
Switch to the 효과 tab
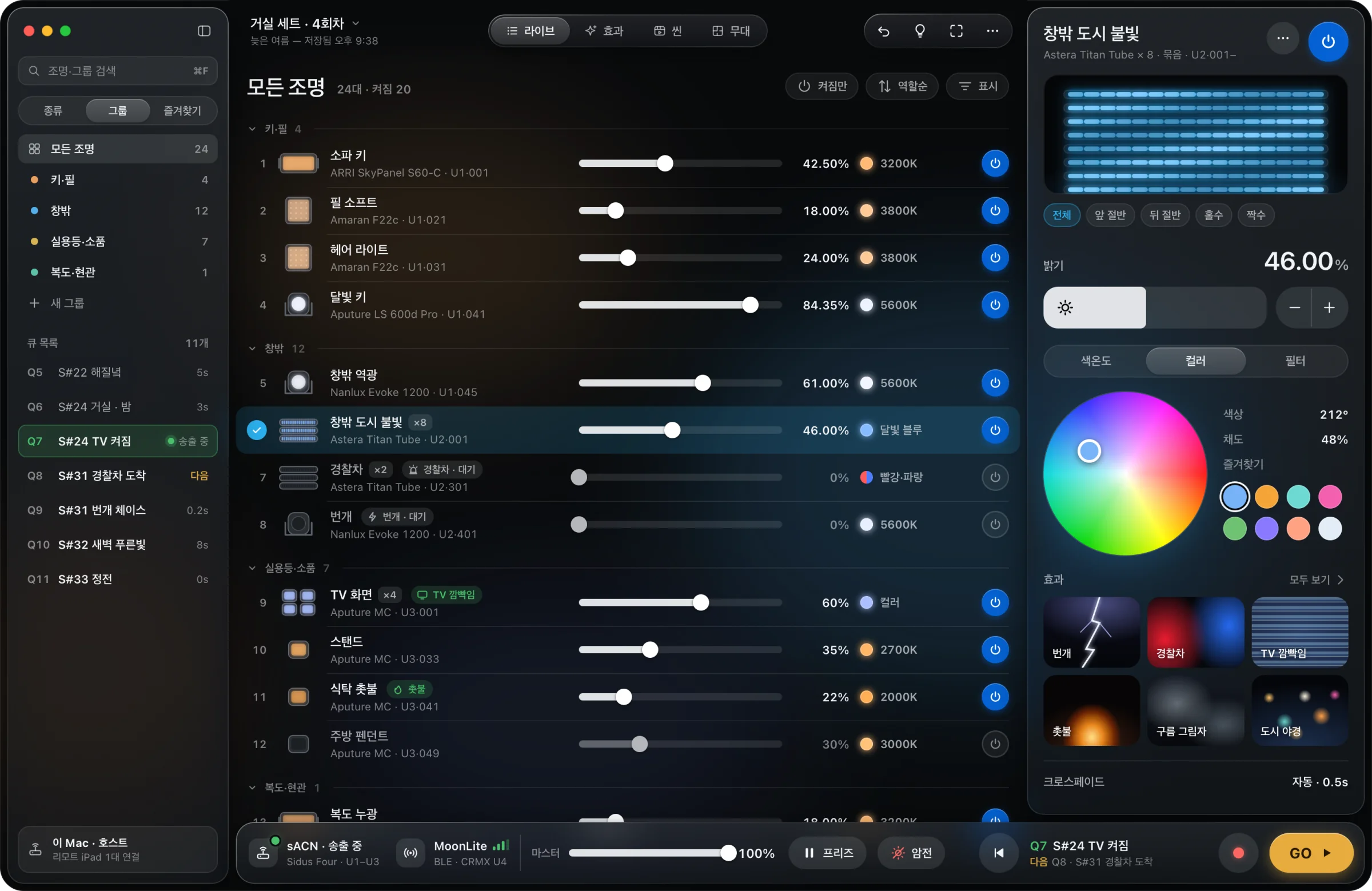coord(605,31)
